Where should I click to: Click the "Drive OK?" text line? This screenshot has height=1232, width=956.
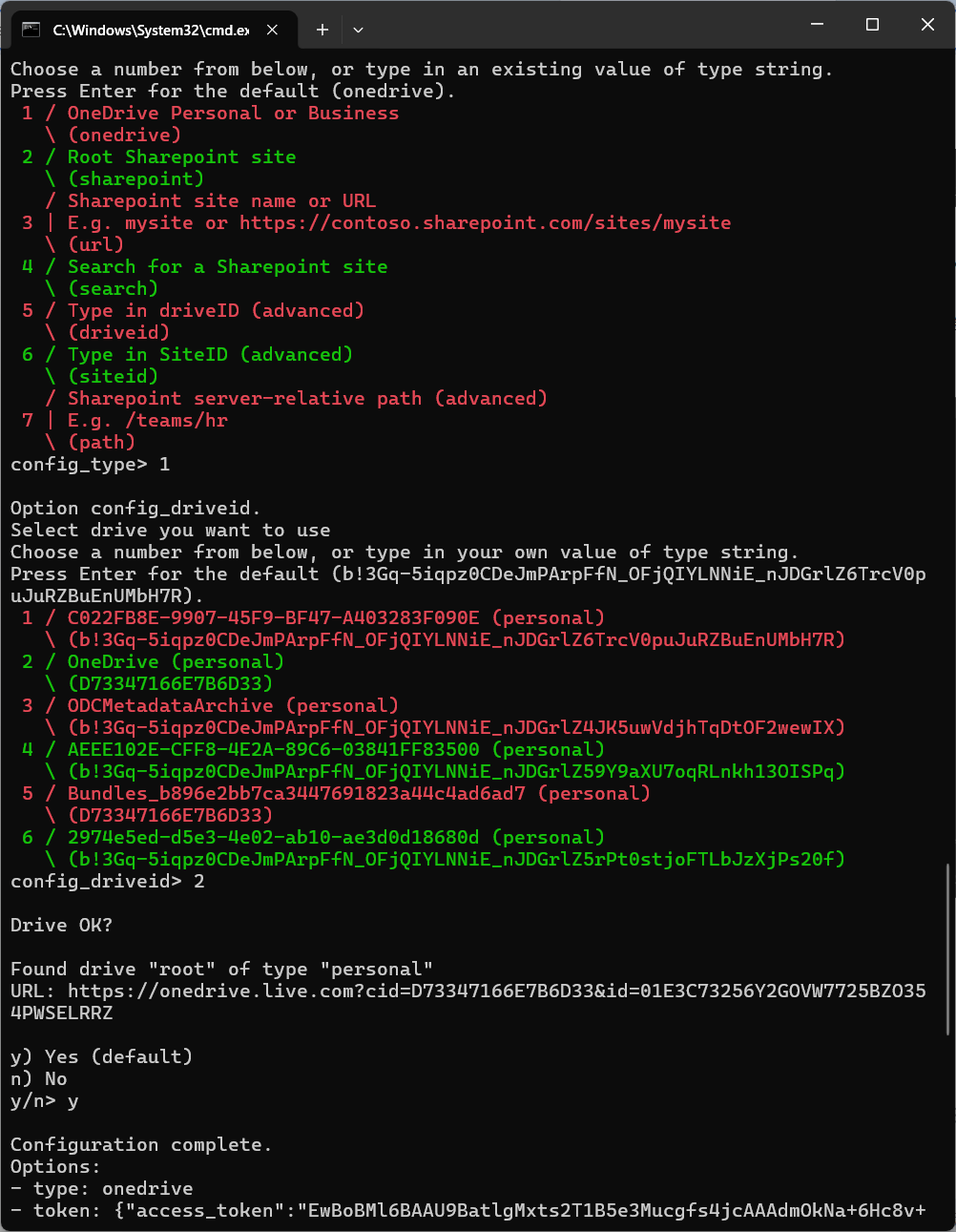coord(61,925)
